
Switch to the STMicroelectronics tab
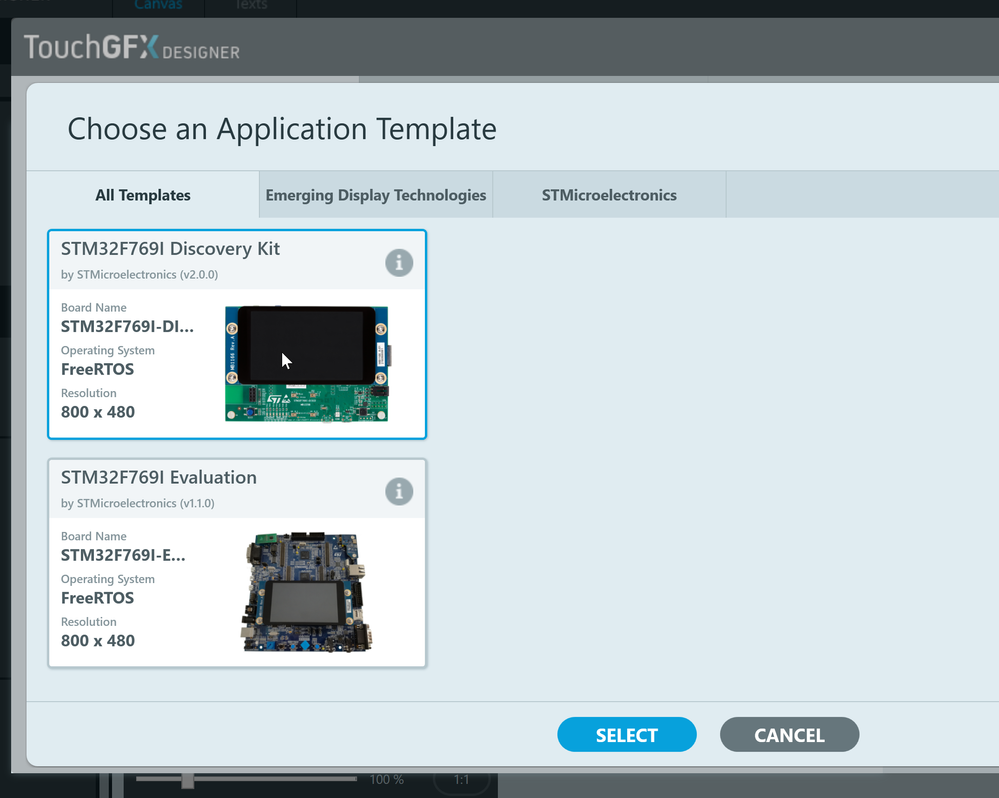[x=609, y=195]
